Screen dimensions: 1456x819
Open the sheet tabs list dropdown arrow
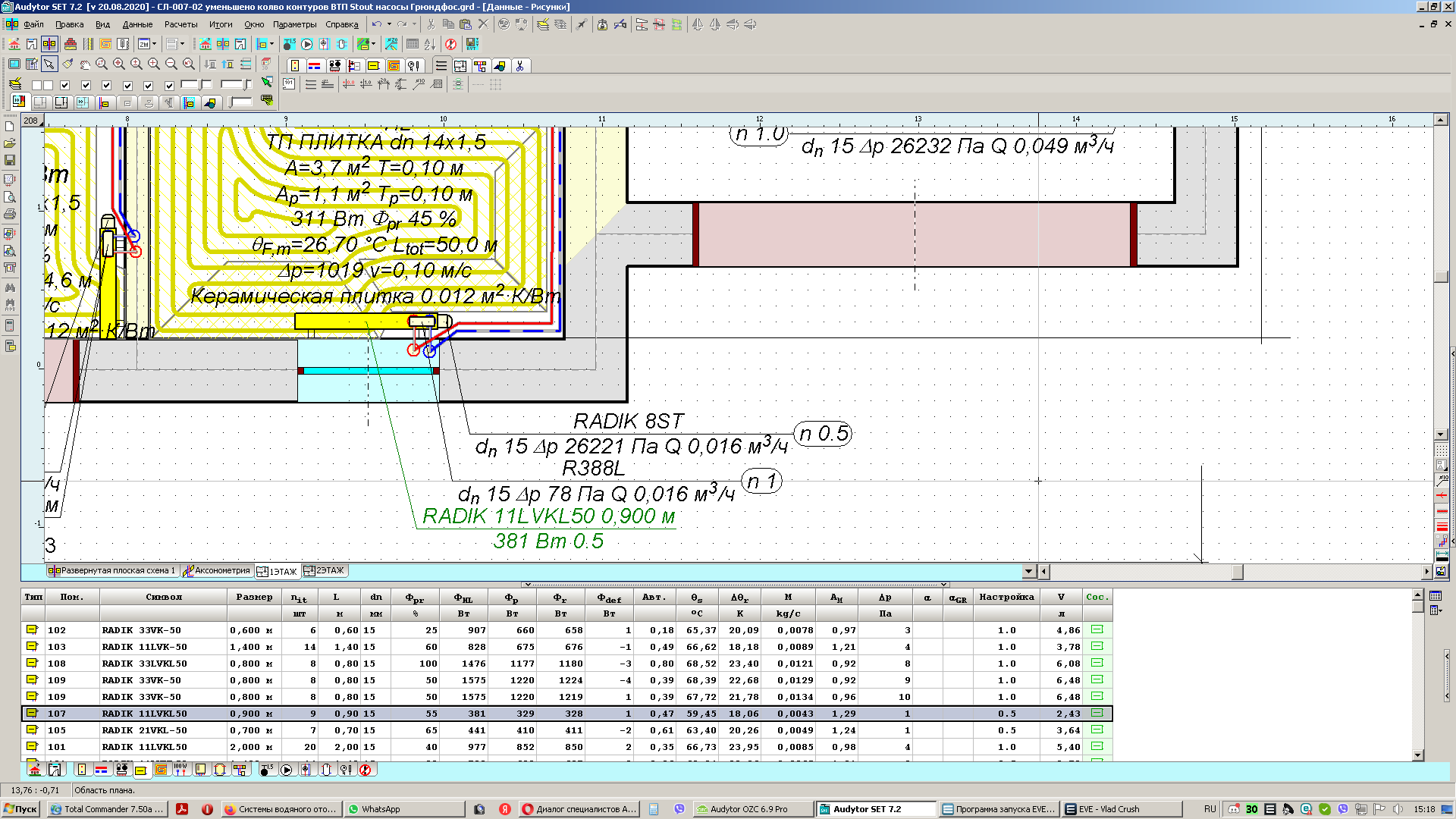(1028, 571)
